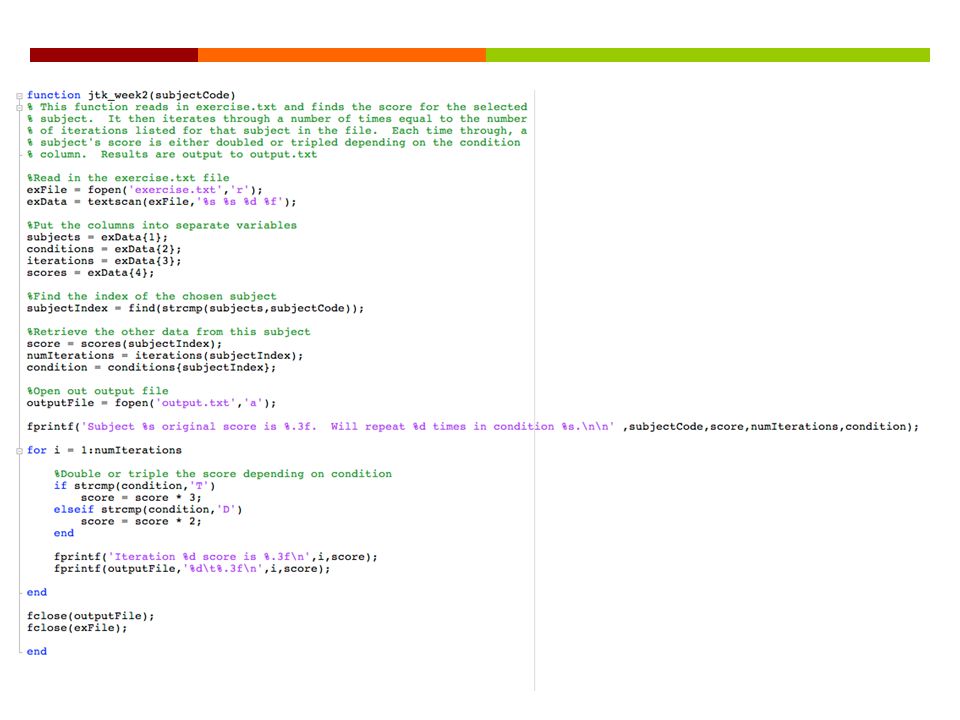Click the string 'Iteration %d score is %.3f\n'
The width and height of the screenshot is (960, 720).
tap(209, 557)
